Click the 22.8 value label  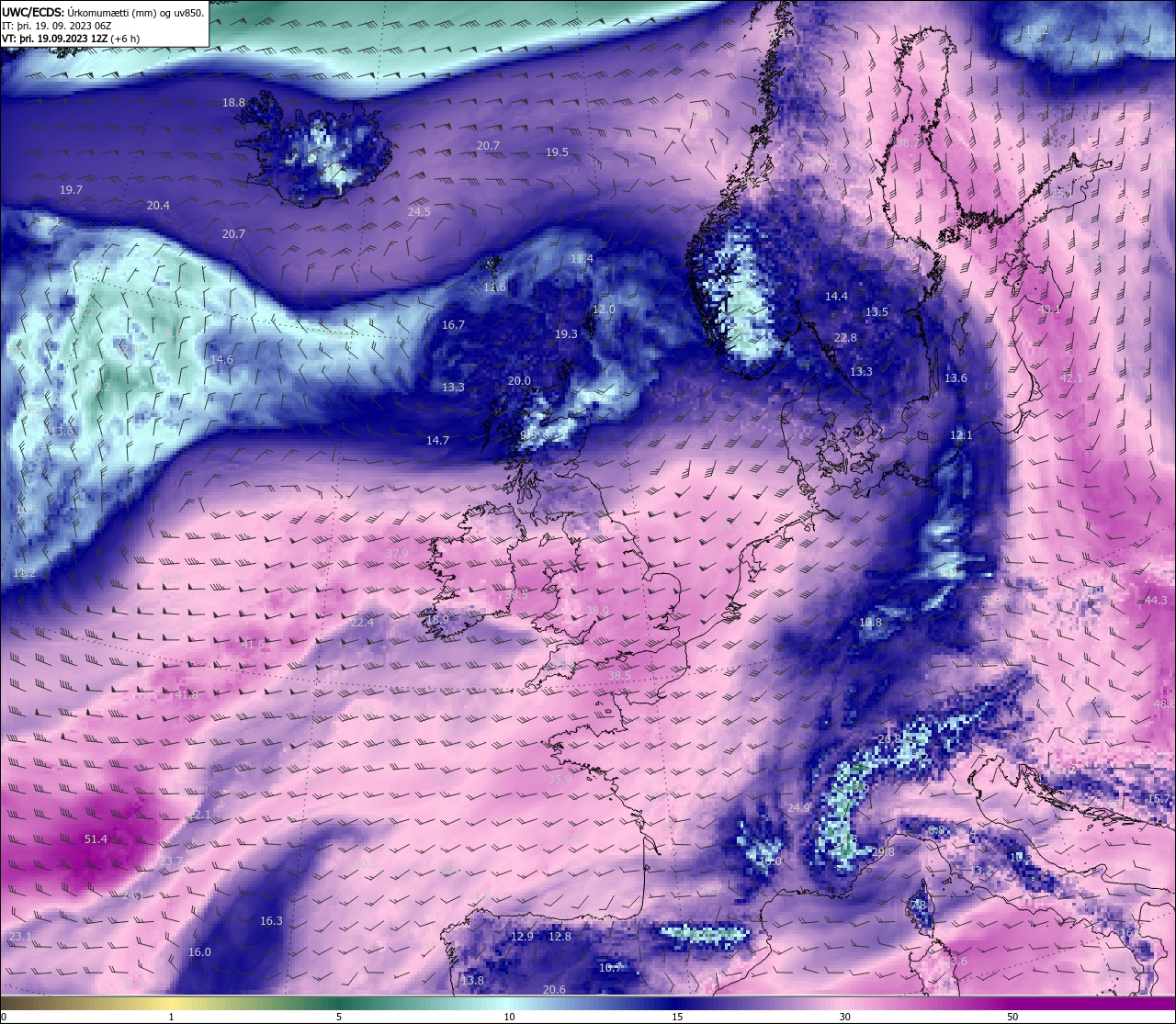[845, 338]
